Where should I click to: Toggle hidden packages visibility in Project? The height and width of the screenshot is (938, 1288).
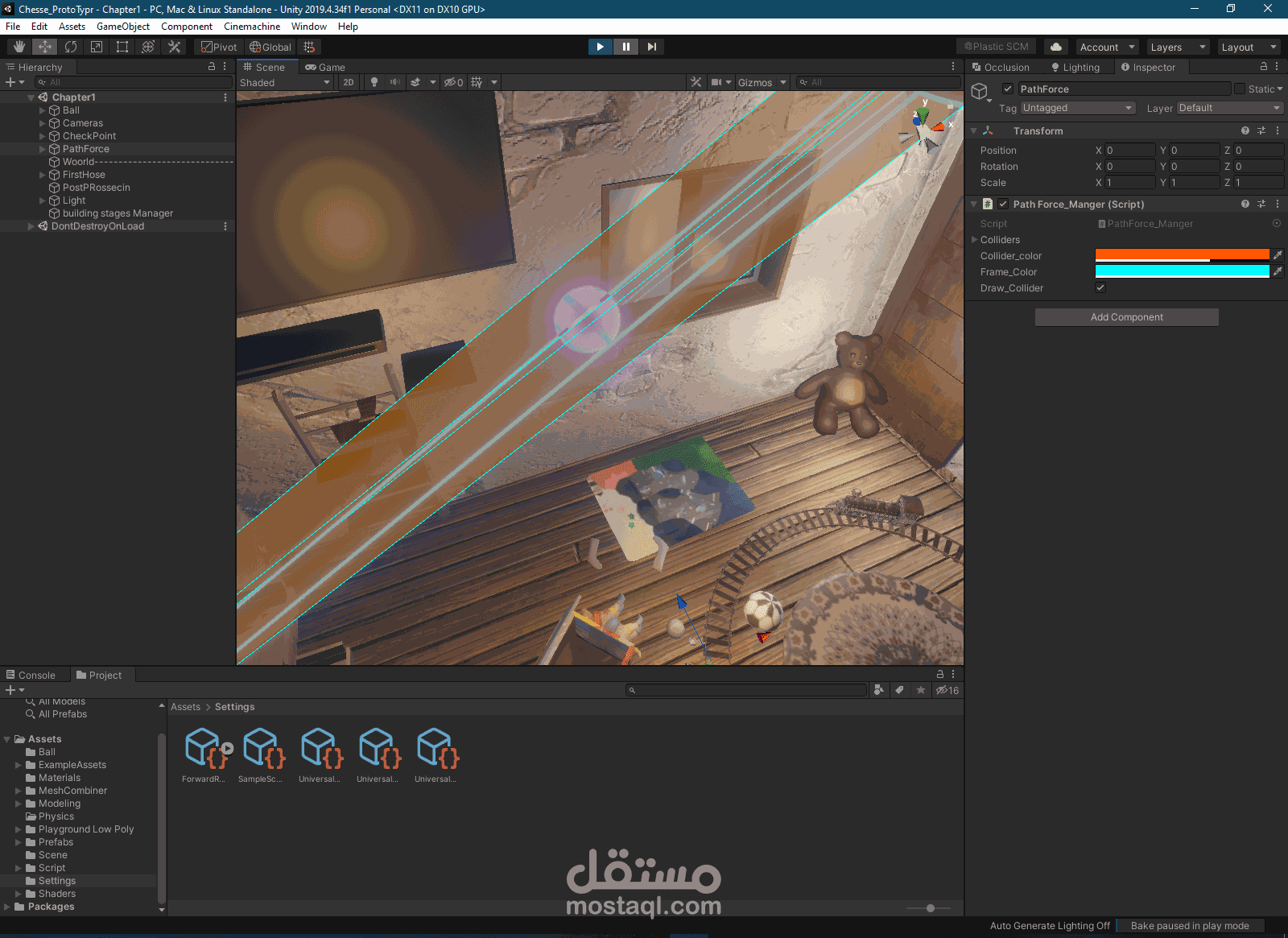(x=947, y=690)
